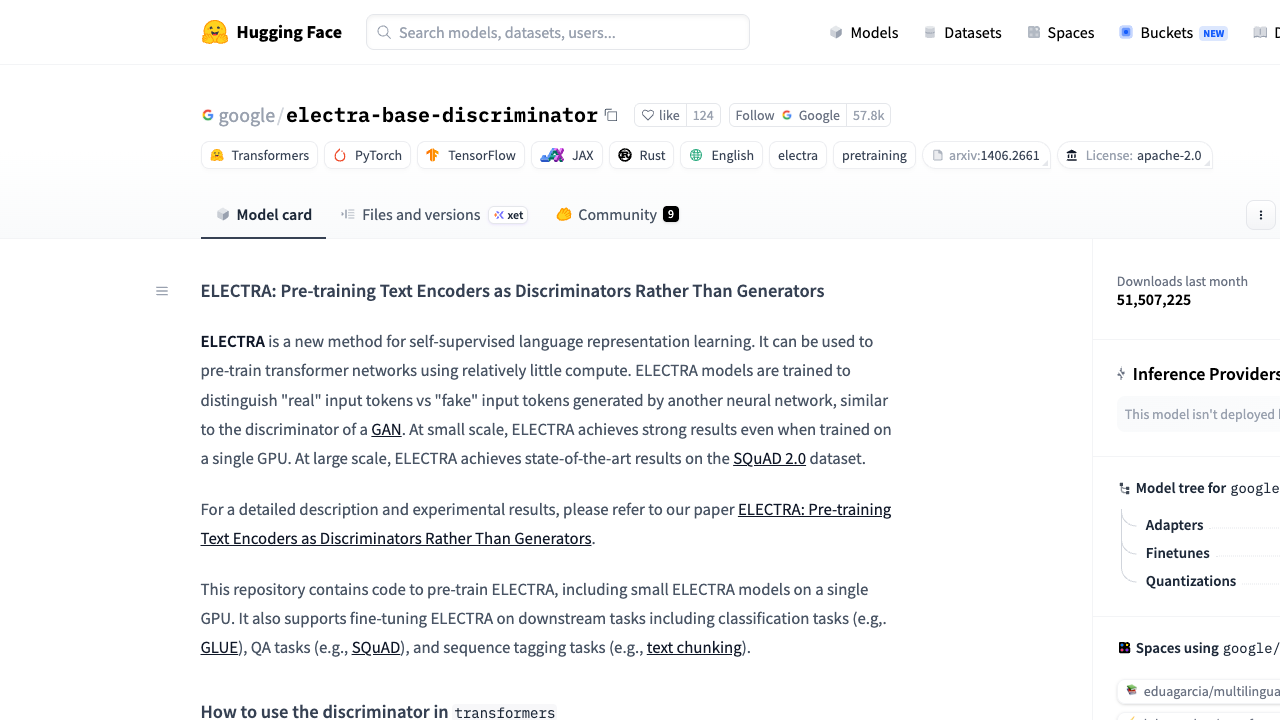
Task: Open the SQuAD 2.0 link
Action: click(769, 458)
